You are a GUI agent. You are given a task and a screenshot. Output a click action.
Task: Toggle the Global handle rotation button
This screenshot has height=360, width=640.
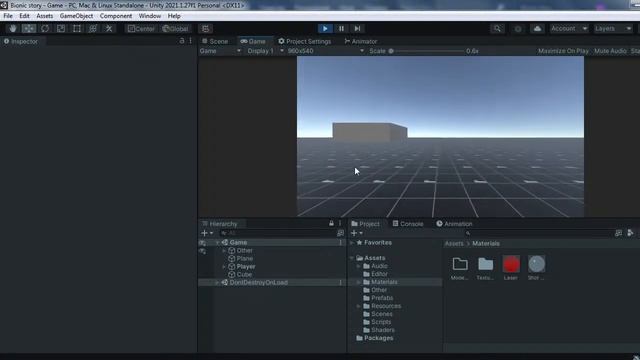pyautogui.click(x=175, y=29)
